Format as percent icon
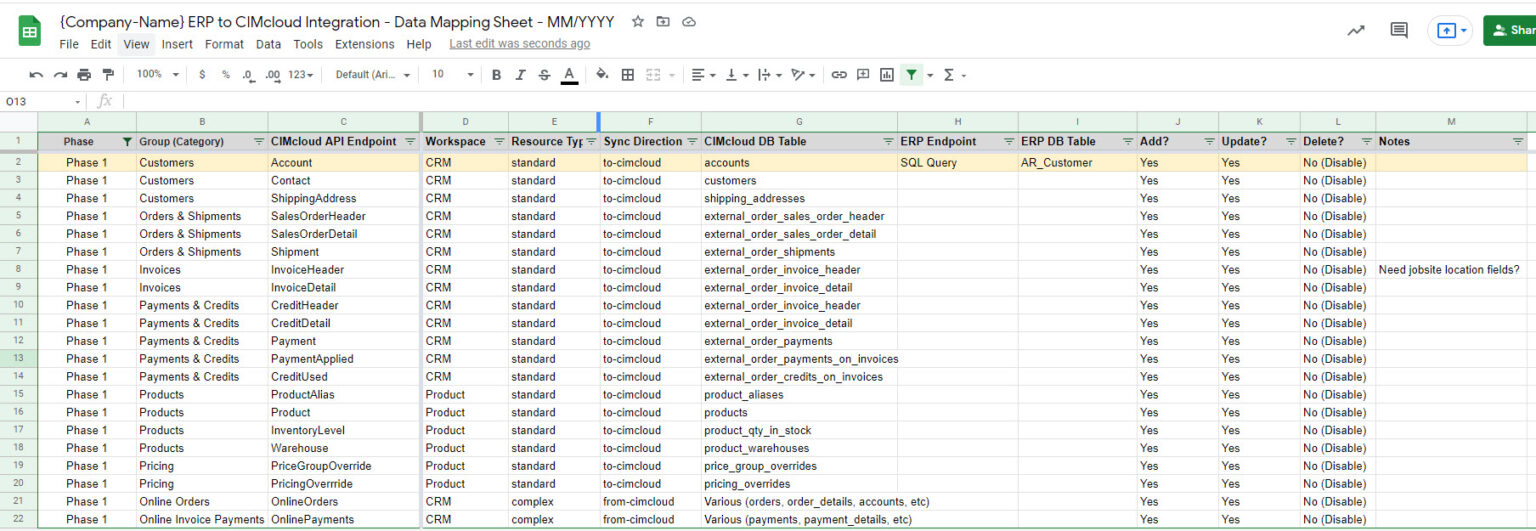 click(x=226, y=75)
